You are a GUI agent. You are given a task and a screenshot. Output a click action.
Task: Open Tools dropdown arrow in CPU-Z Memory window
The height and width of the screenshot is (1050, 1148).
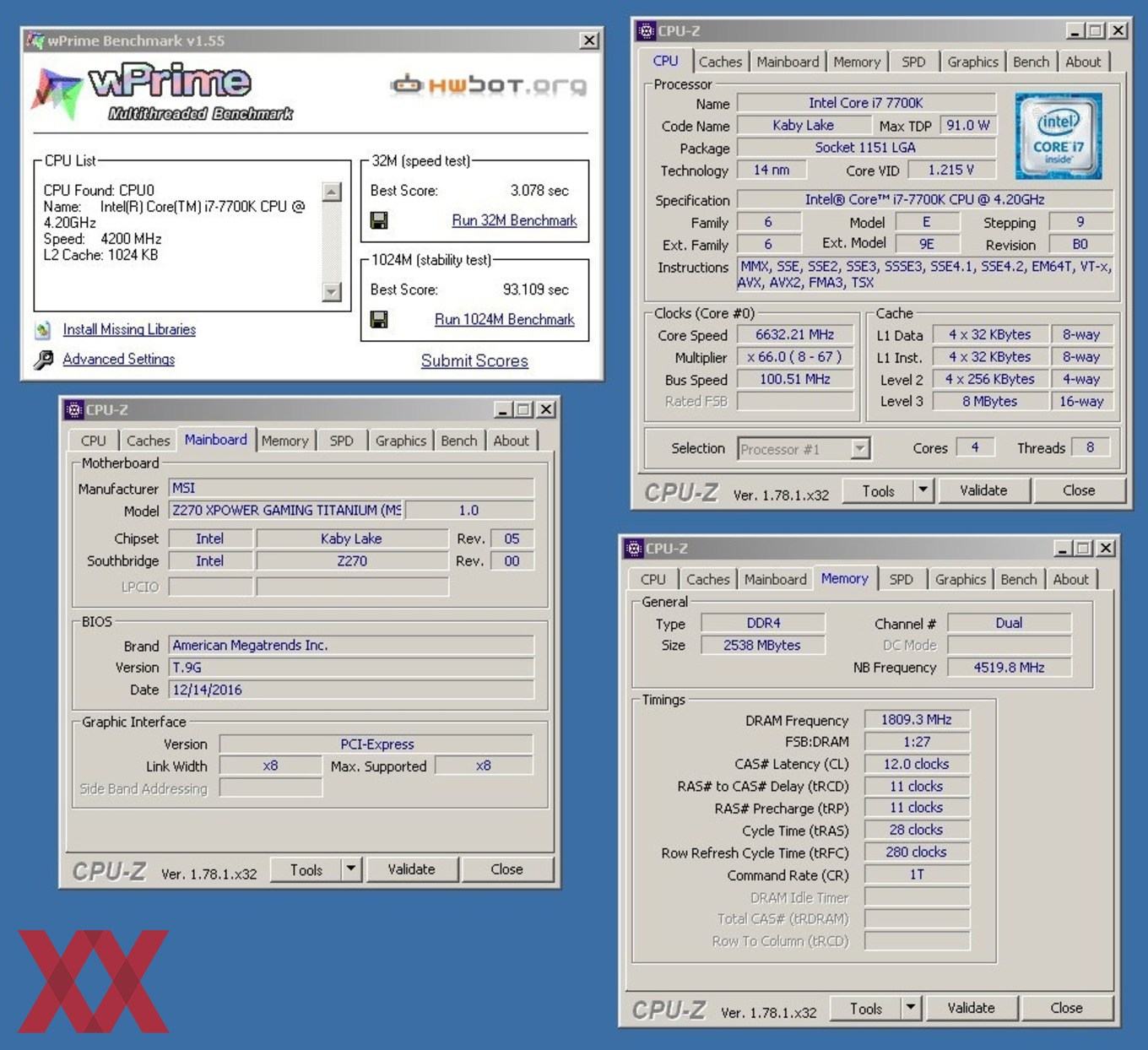click(910, 1008)
